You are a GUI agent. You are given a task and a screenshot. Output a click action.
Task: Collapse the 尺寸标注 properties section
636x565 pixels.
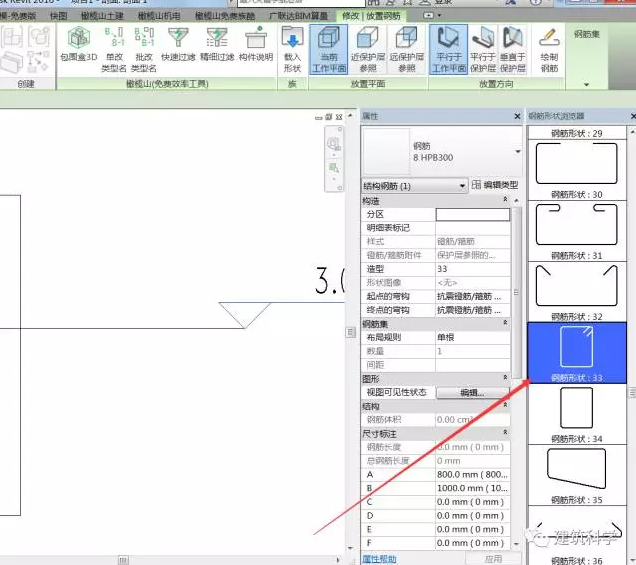505,432
